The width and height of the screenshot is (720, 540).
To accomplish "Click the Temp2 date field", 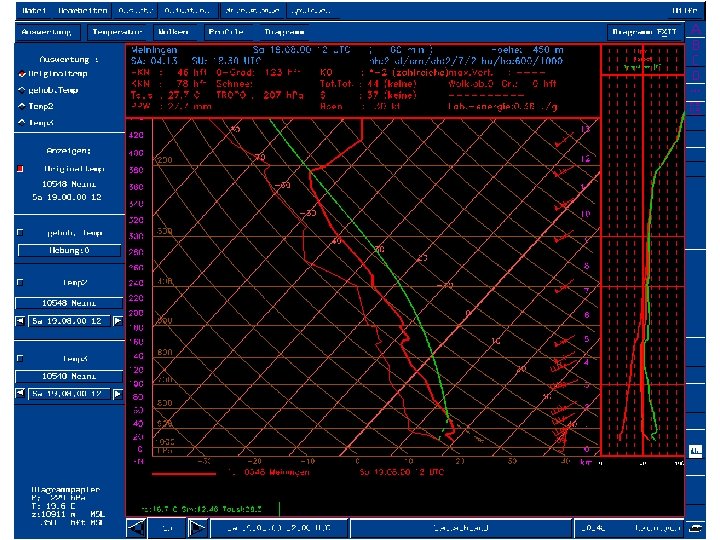I will pos(69,321).
